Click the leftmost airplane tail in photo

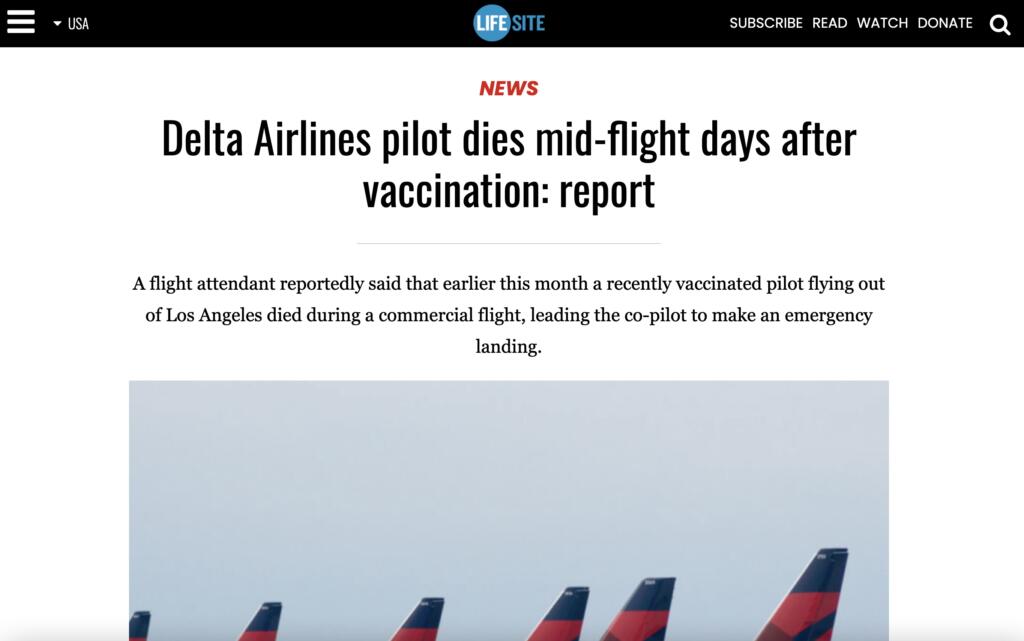pos(139,625)
